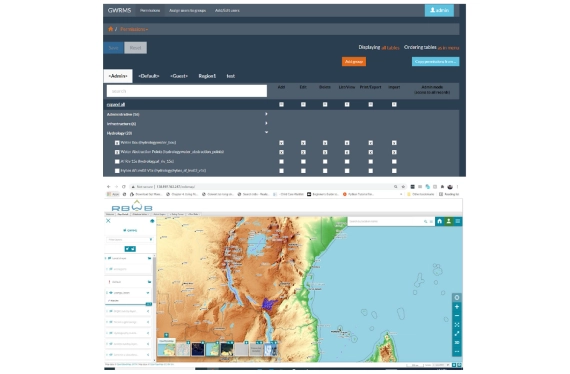Close the layers side panel with X
The image size is (570, 374).
tap(108, 221)
